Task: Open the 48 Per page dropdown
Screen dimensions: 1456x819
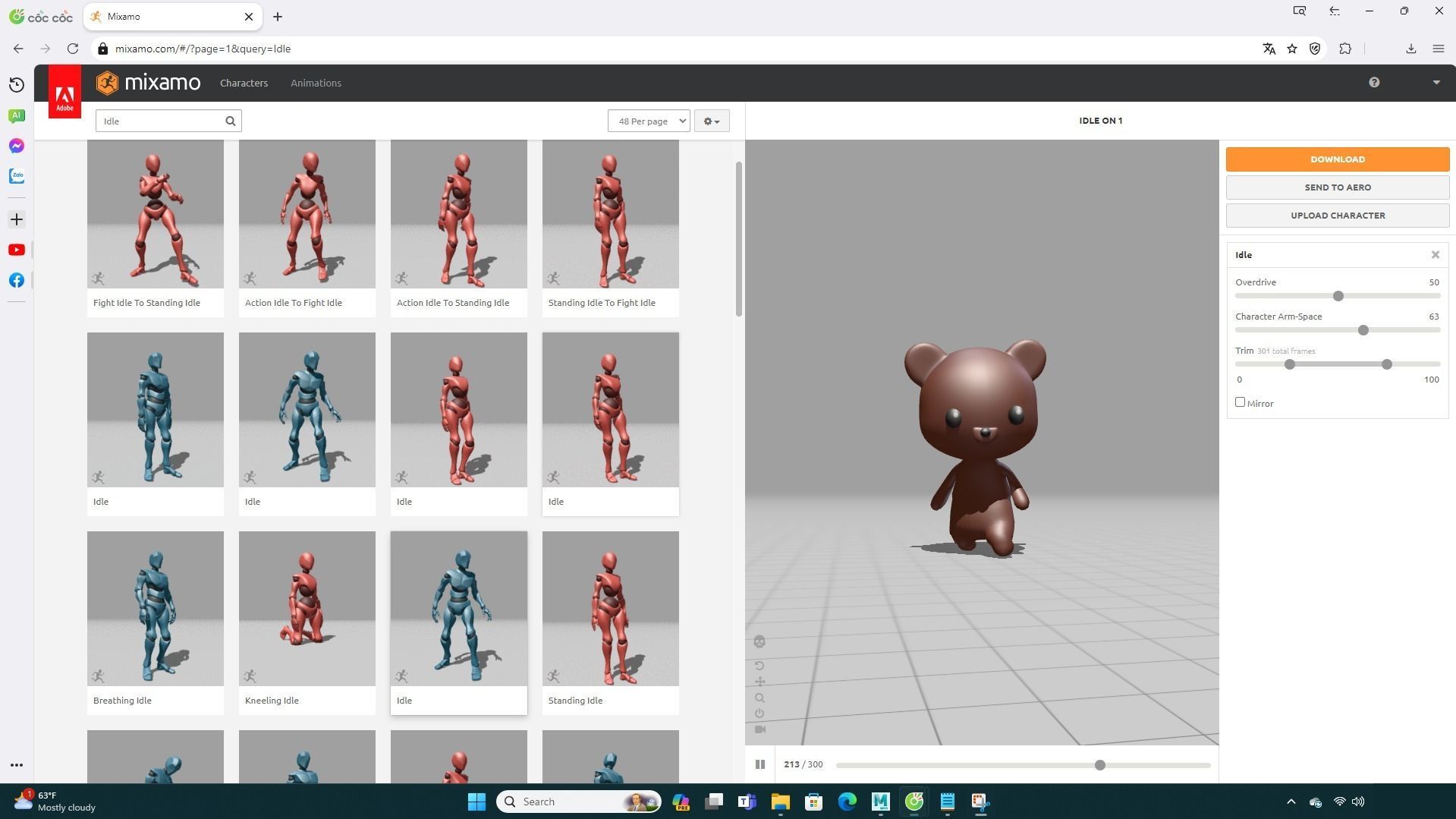Action: 649,121
